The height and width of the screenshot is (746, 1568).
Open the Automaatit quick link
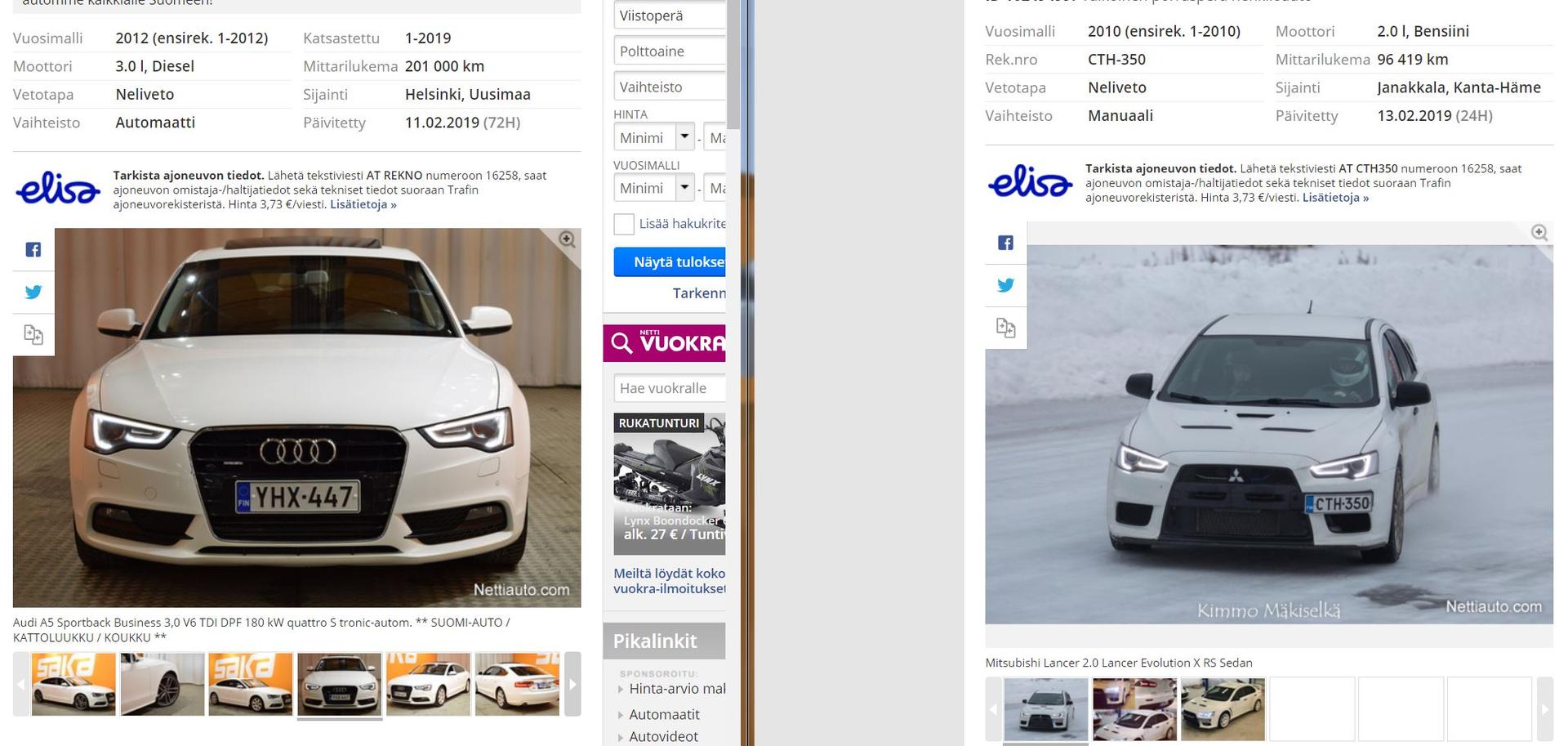664,714
